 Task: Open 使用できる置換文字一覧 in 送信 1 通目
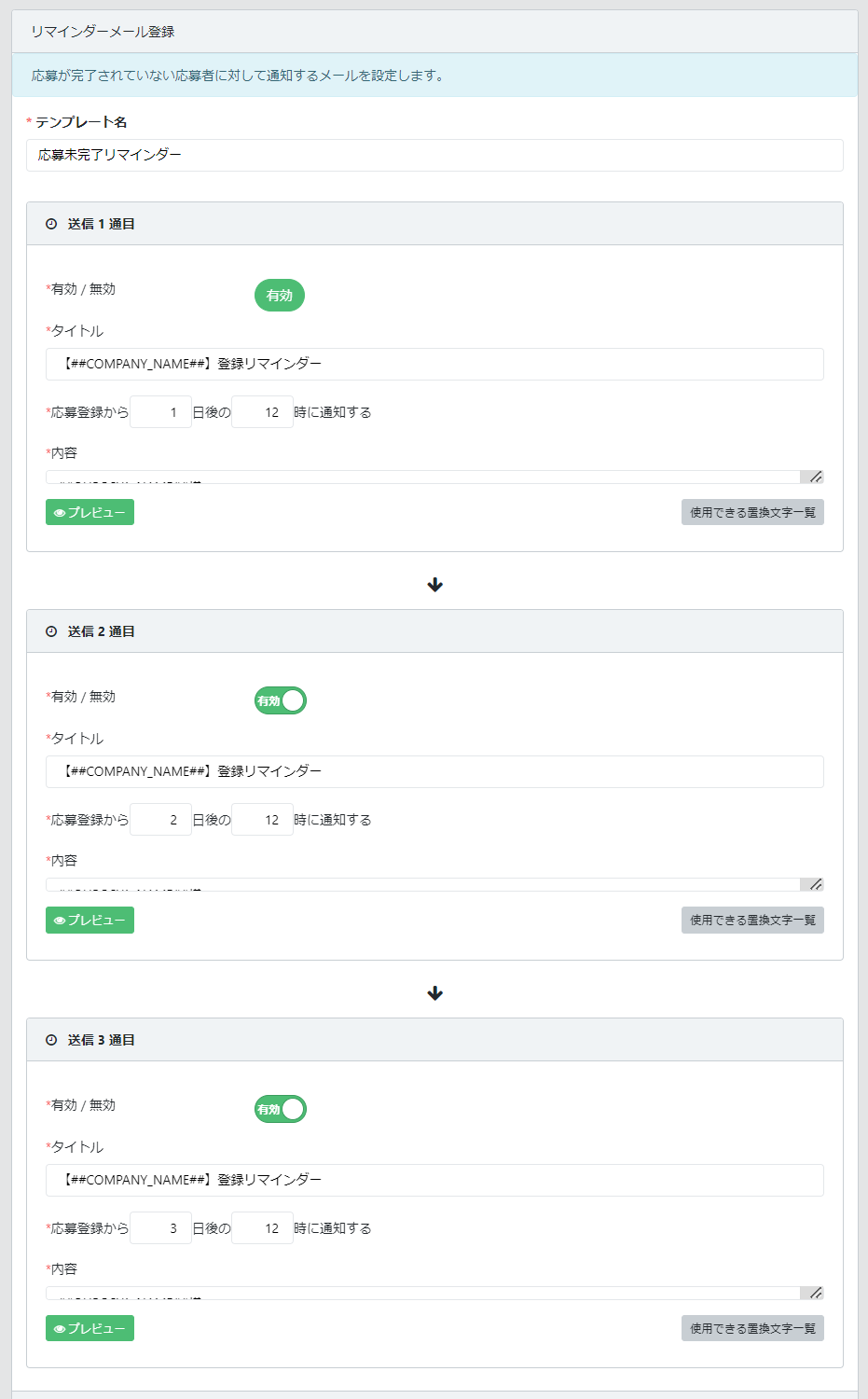[x=752, y=512]
